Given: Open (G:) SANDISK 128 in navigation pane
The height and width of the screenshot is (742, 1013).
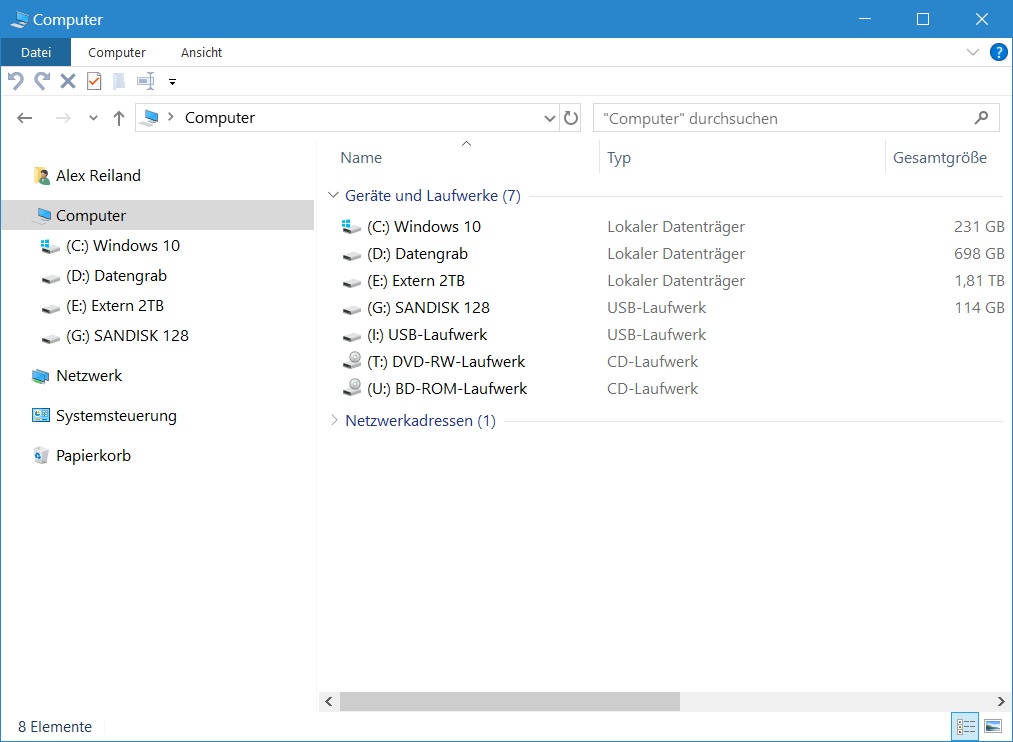Looking at the screenshot, I should click(127, 336).
